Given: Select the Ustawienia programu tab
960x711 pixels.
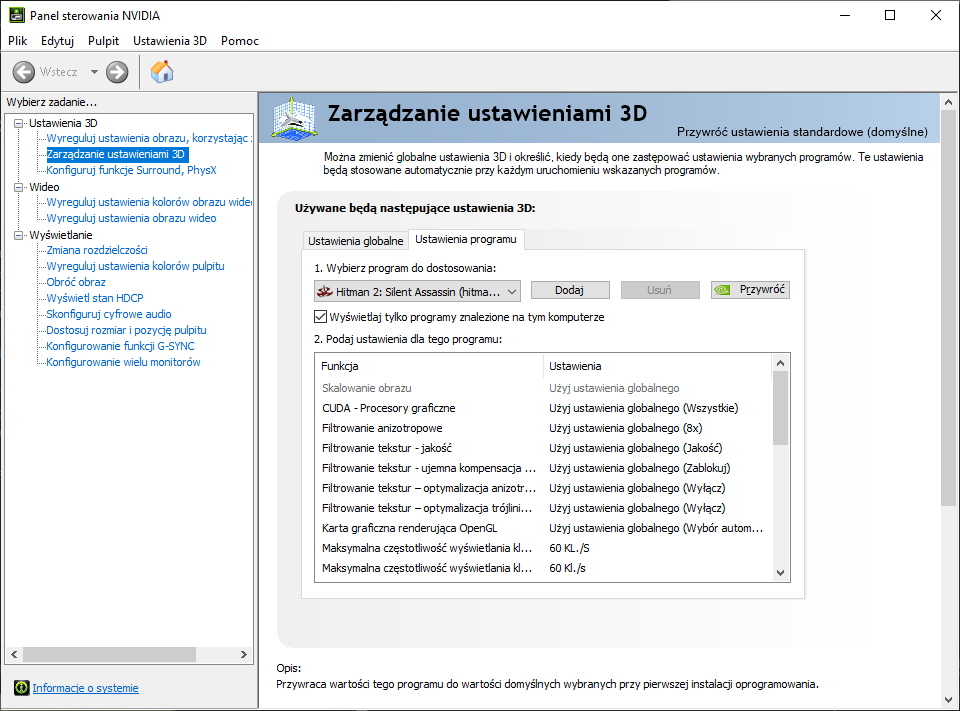Looking at the screenshot, I should [466, 239].
